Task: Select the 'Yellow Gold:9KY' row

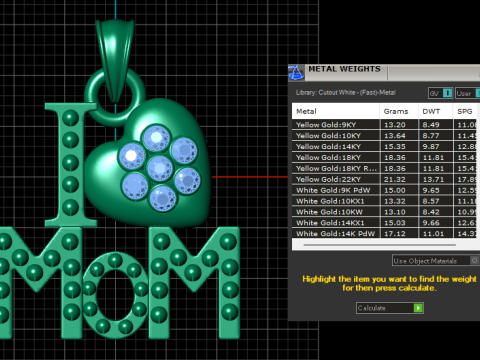Action: (x=385, y=125)
